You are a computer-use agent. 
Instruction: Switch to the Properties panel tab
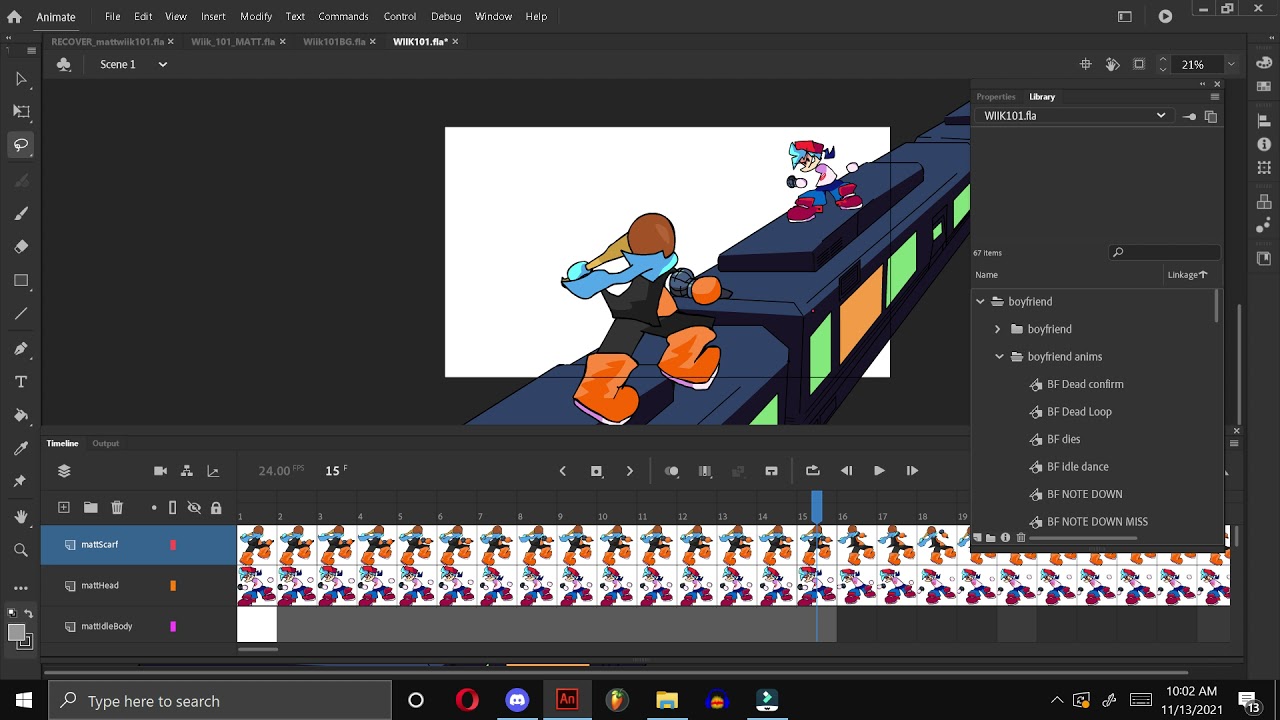click(996, 97)
